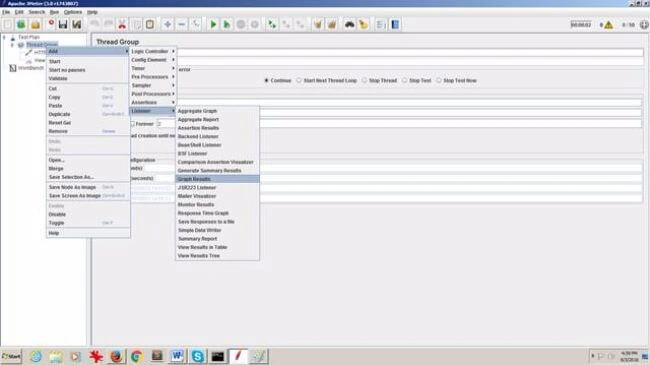Select the Stop Test Now radio button
This screenshot has width=650, height=365.
[x=439, y=80]
